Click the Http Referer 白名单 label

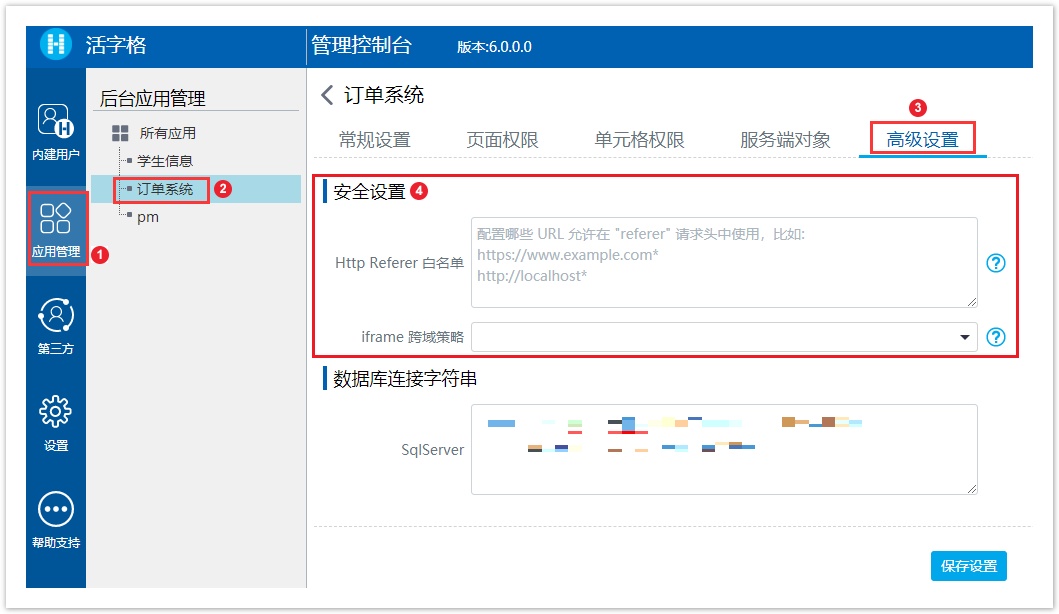(399, 263)
